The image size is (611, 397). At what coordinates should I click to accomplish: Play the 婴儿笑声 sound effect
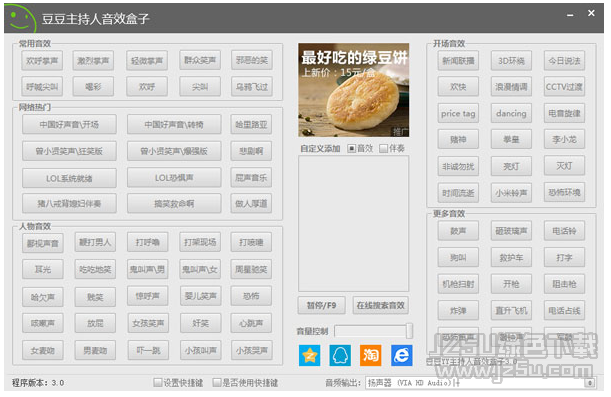coord(200,296)
